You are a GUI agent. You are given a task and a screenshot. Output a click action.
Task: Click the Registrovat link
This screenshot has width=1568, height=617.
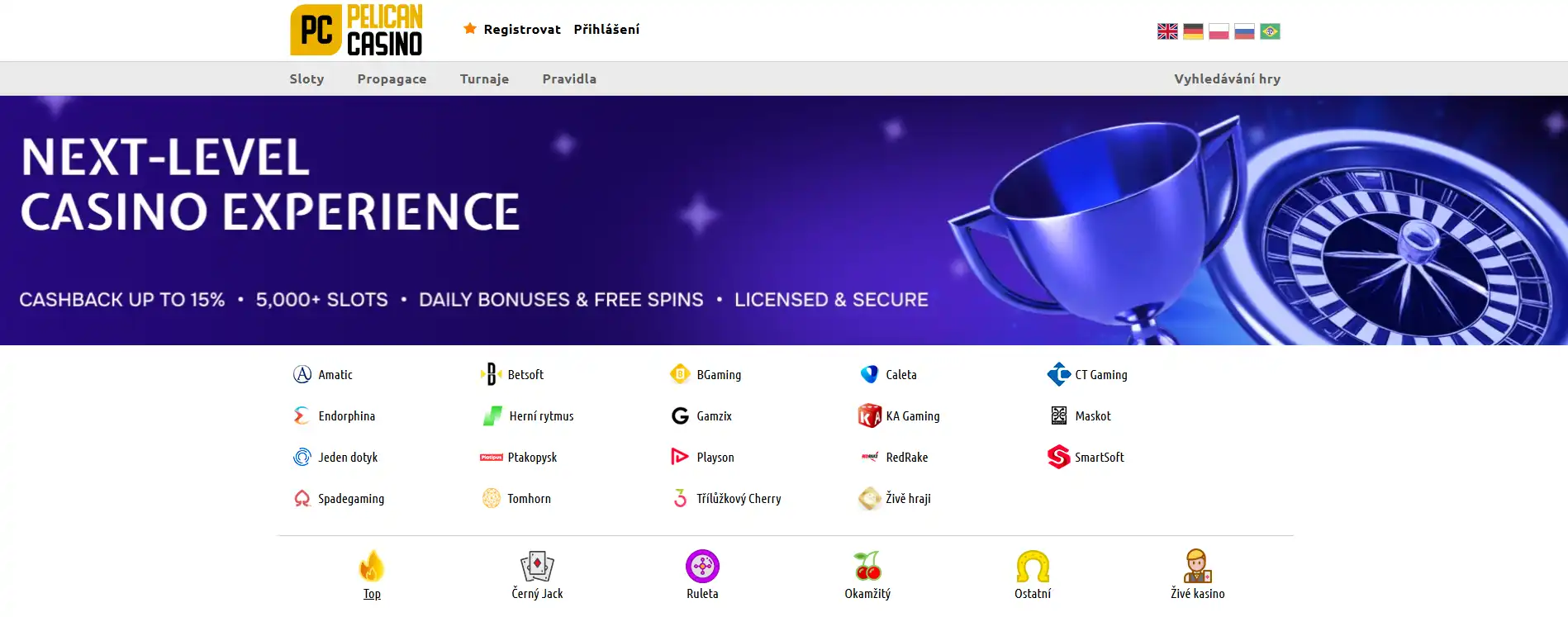click(522, 29)
